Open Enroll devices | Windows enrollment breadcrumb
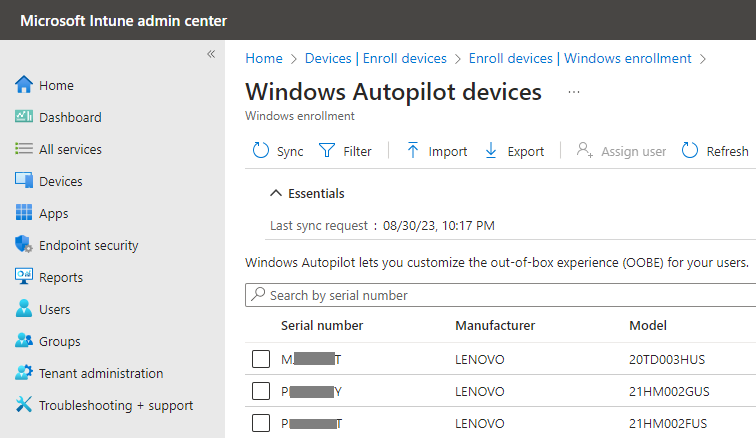756x438 pixels. pos(580,58)
